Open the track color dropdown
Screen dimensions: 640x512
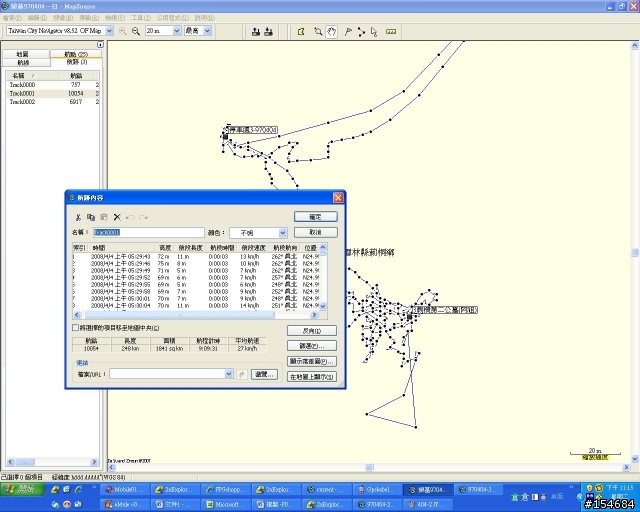point(282,233)
